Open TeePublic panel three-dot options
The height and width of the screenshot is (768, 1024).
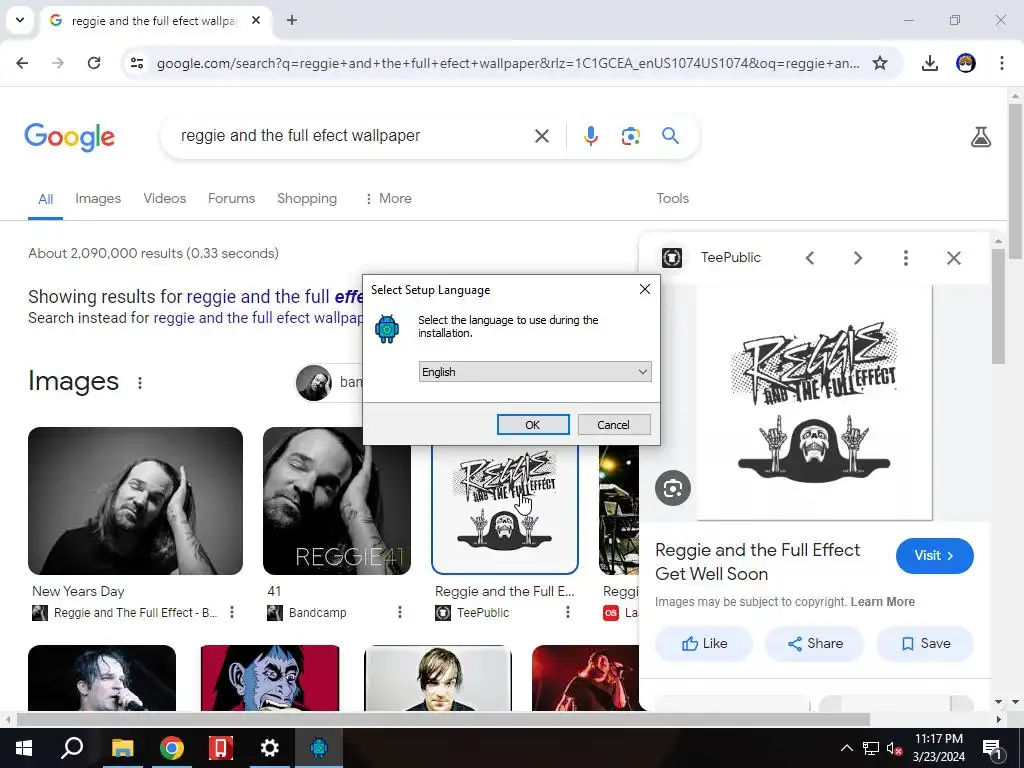(x=905, y=258)
